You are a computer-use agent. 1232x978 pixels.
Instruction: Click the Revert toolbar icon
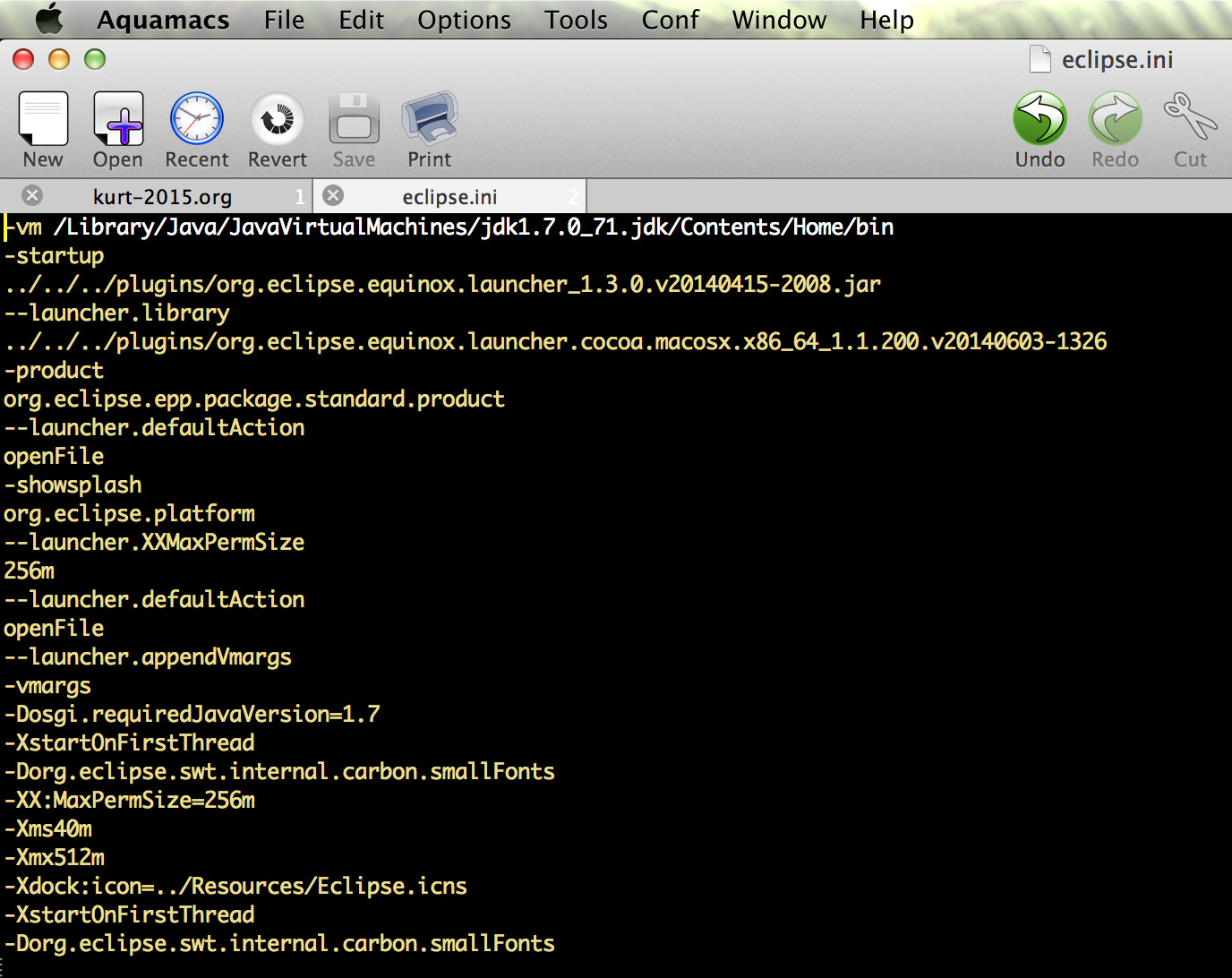tap(278, 118)
